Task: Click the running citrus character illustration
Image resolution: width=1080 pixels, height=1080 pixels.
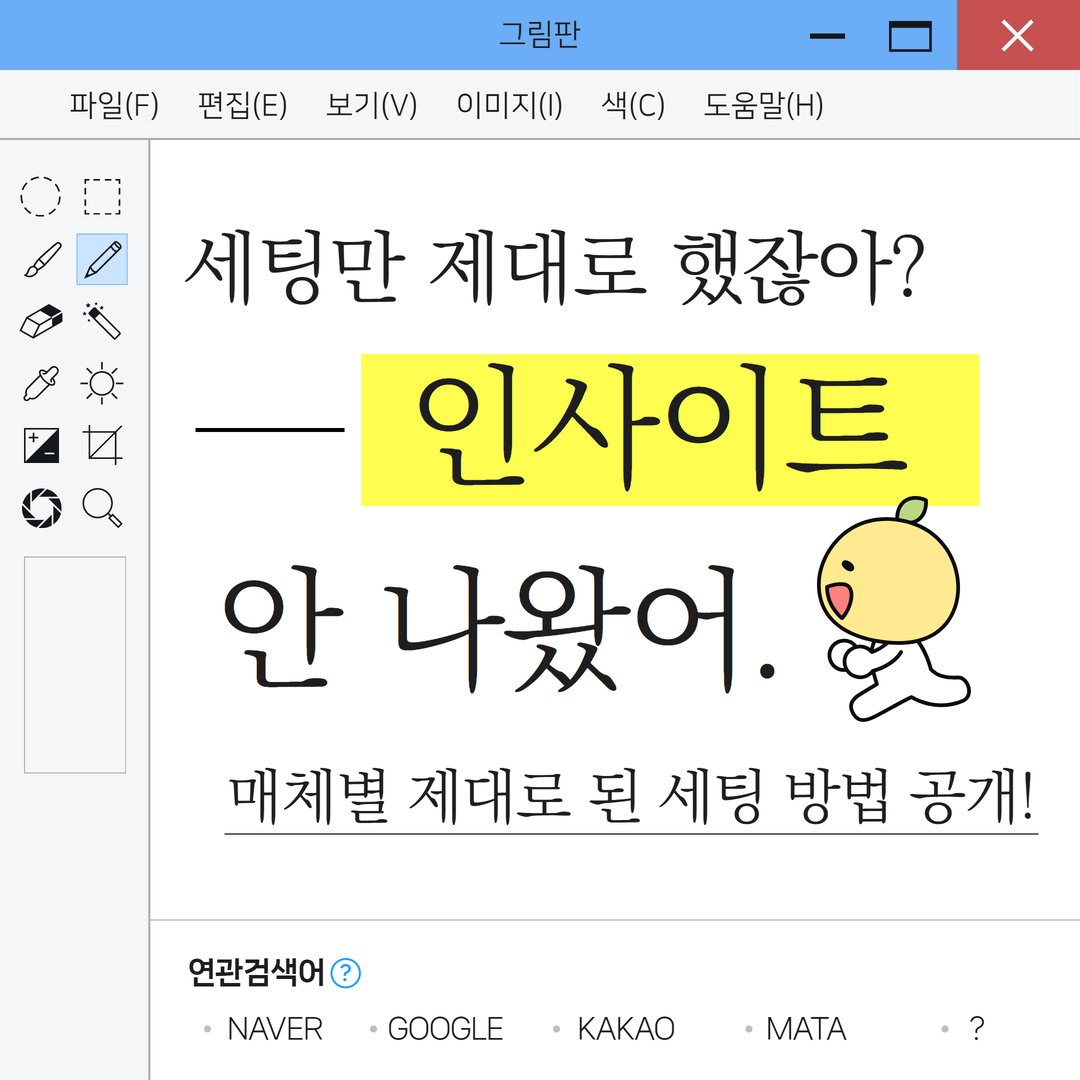Action: pyautogui.click(x=893, y=609)
